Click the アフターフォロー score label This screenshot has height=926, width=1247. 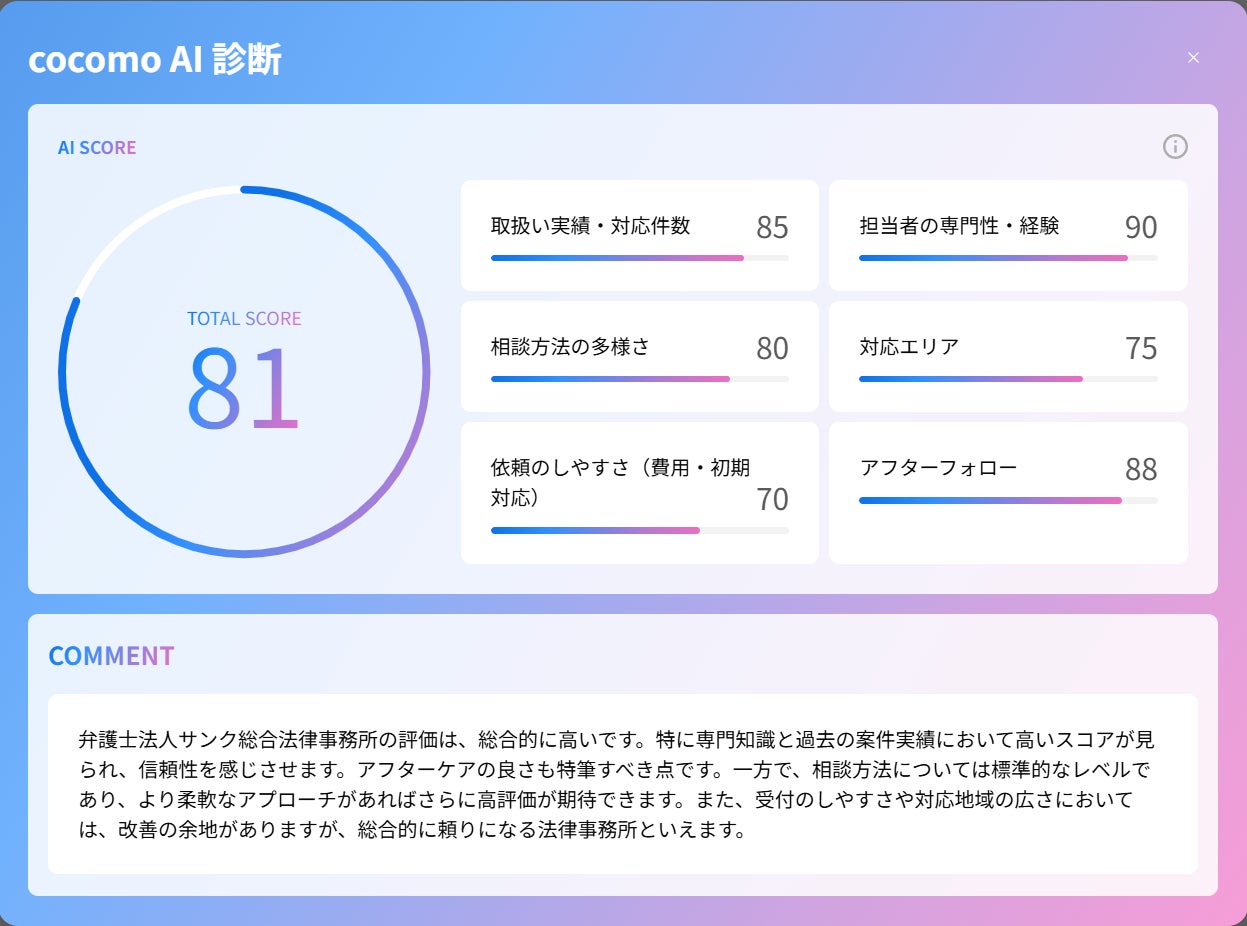tap(938, 467)
